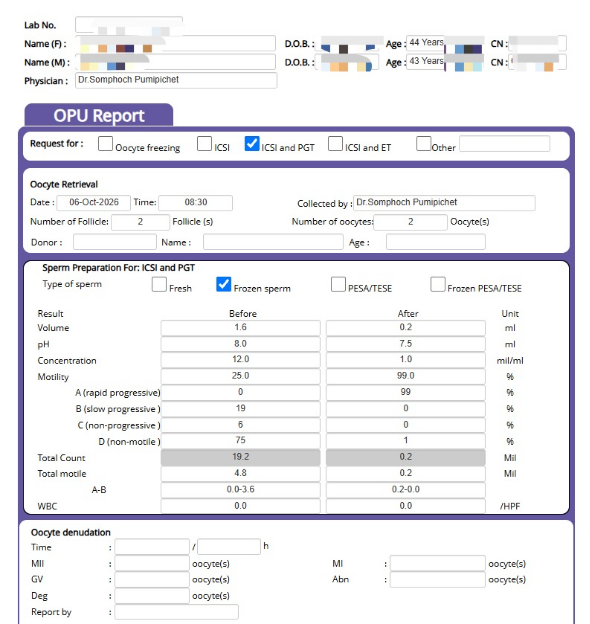Screen dimensions: 590x624
Task: Edit A rapid progressive After value 99
Action: 406,392
